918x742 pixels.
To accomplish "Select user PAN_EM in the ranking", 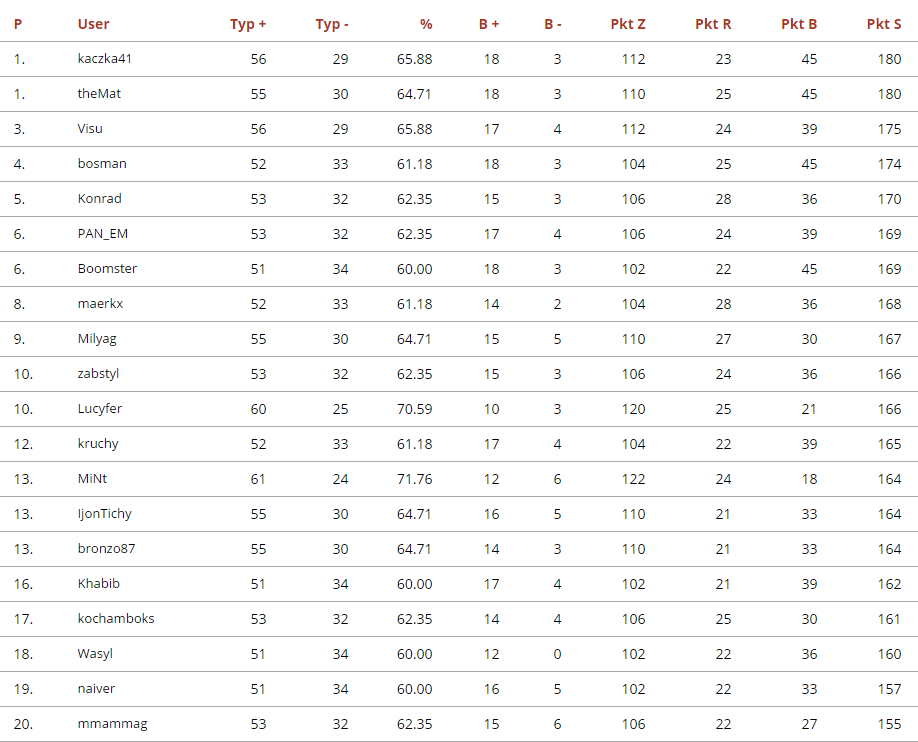I will coord(103,234).
